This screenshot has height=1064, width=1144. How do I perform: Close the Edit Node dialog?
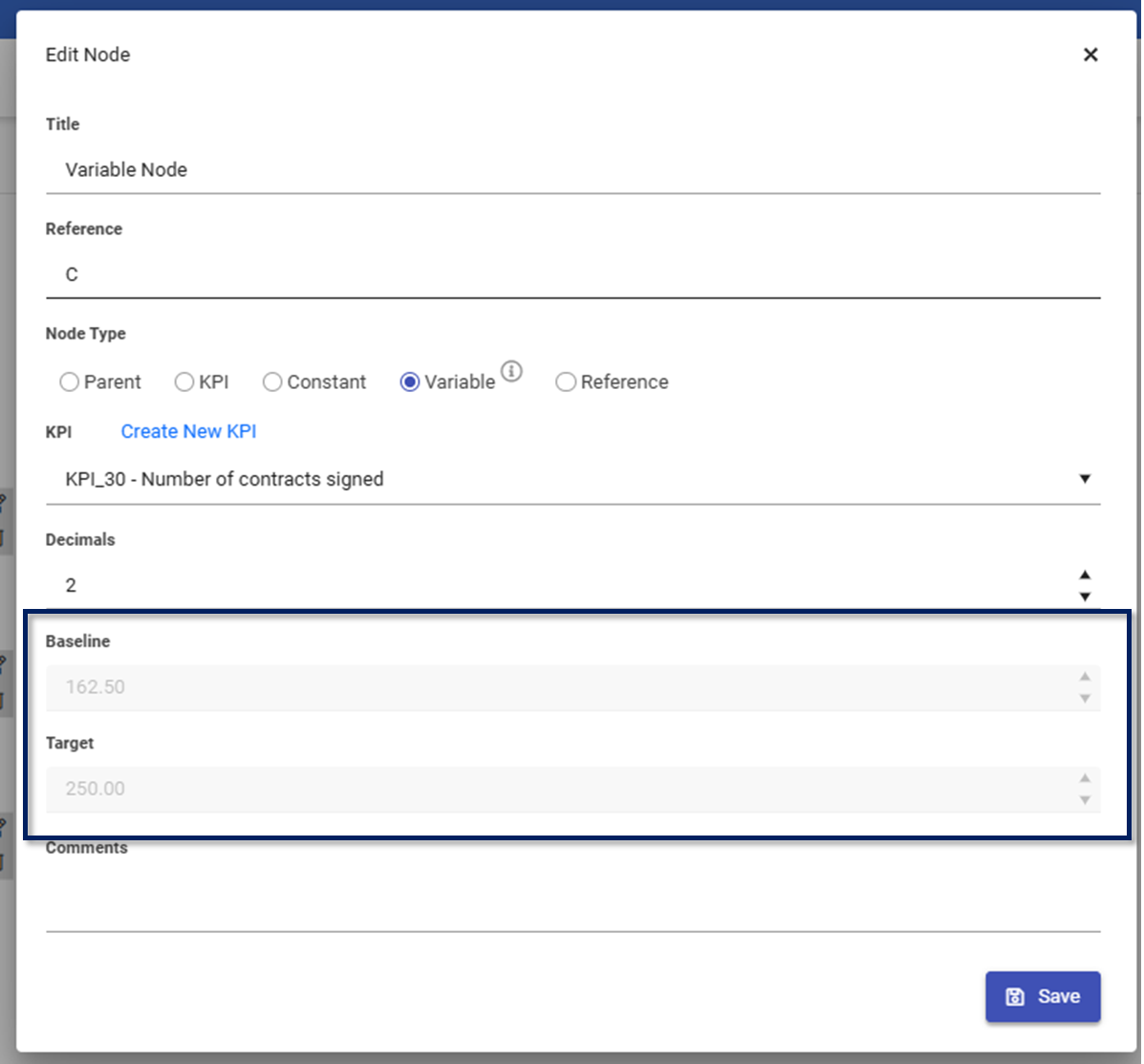coord(1090,54)
